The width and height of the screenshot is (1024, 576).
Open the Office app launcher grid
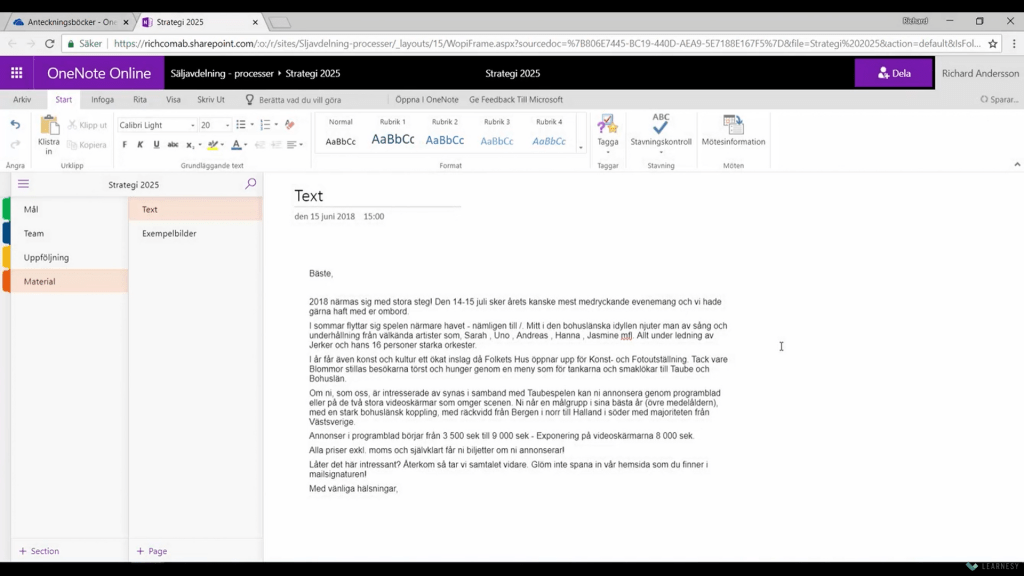point(16,73)
